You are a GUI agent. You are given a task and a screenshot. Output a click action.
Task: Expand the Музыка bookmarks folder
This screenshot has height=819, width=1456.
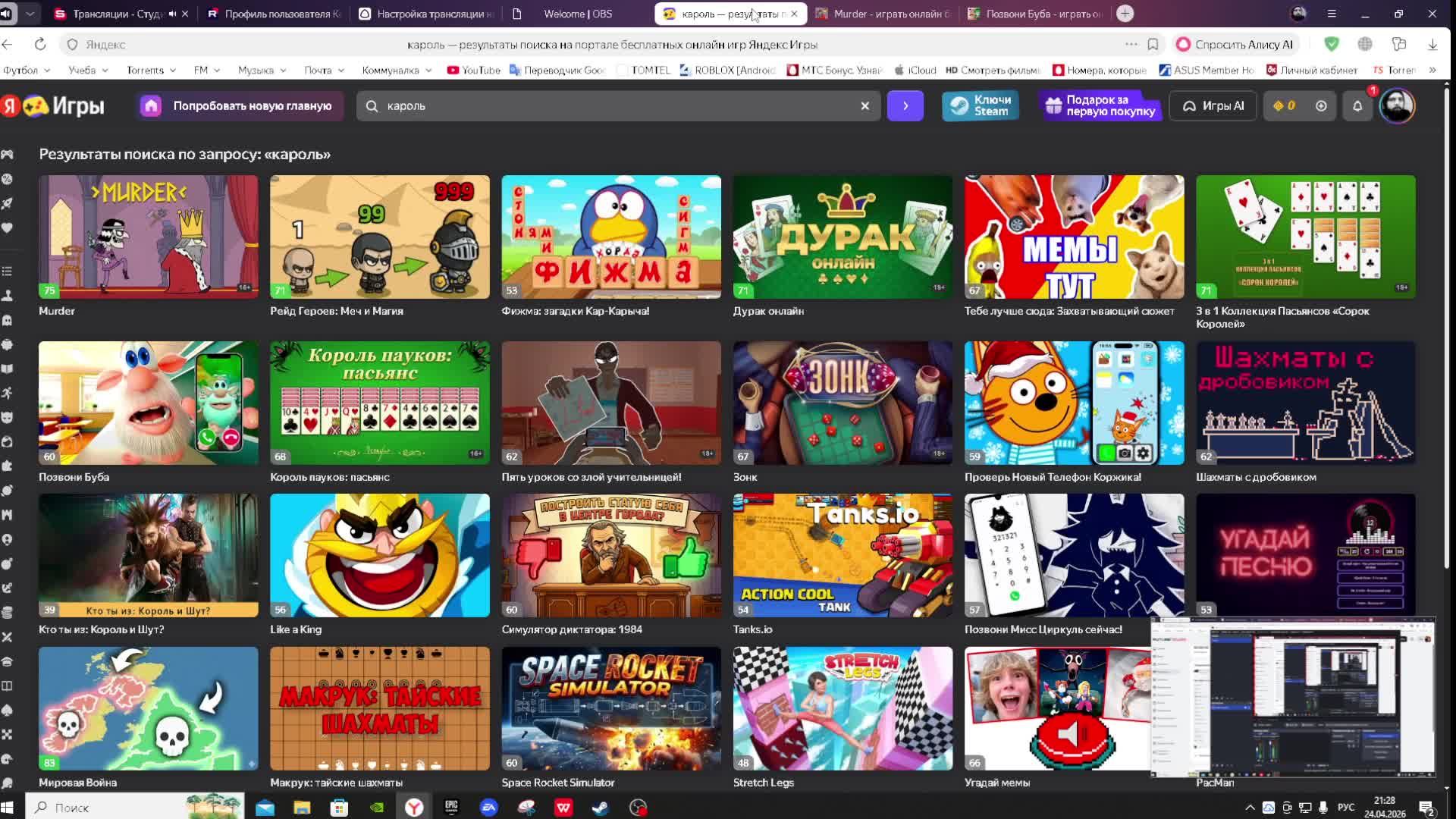click(262, 71)
